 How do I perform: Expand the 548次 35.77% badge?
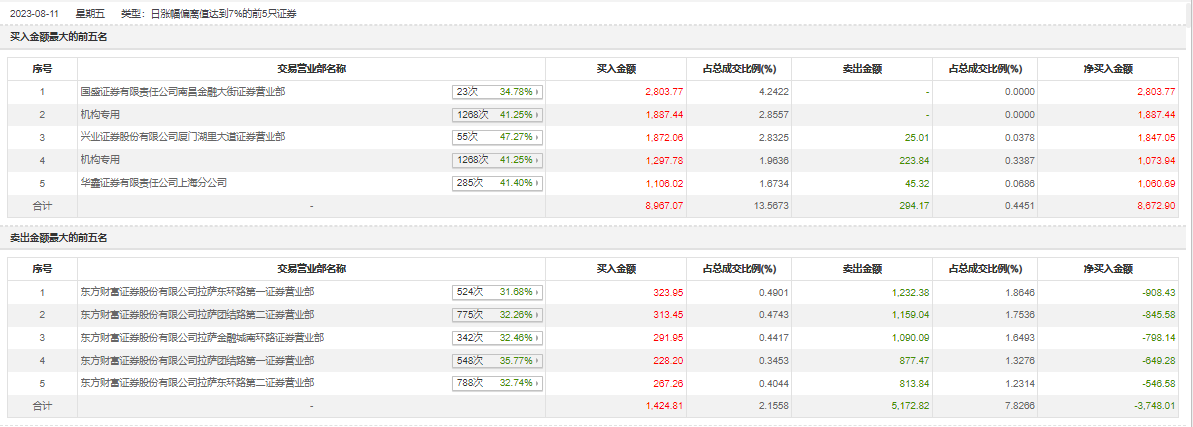(x=497, y=361)
